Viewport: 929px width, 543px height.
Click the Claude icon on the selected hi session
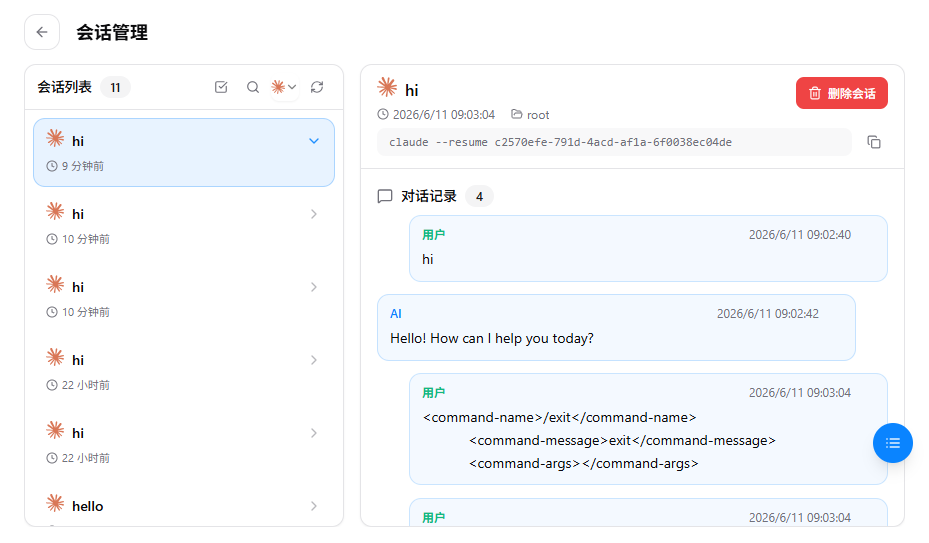55,138
